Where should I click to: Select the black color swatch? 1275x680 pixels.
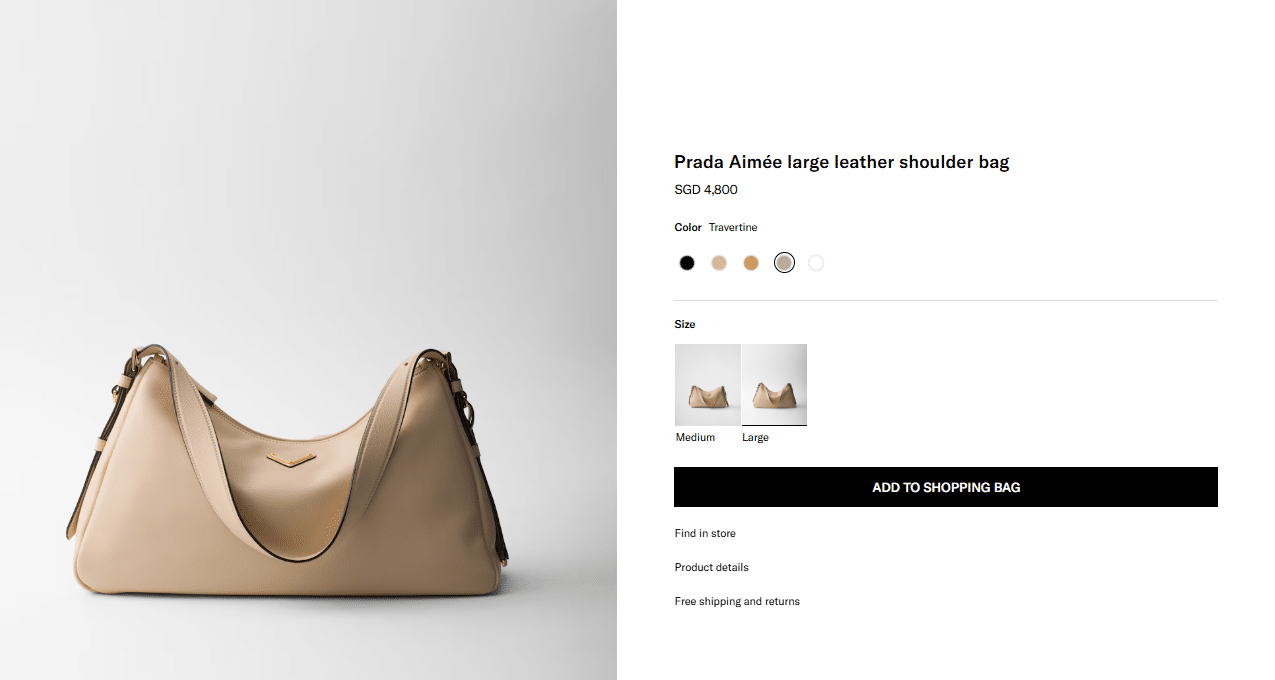coord(687,263)
